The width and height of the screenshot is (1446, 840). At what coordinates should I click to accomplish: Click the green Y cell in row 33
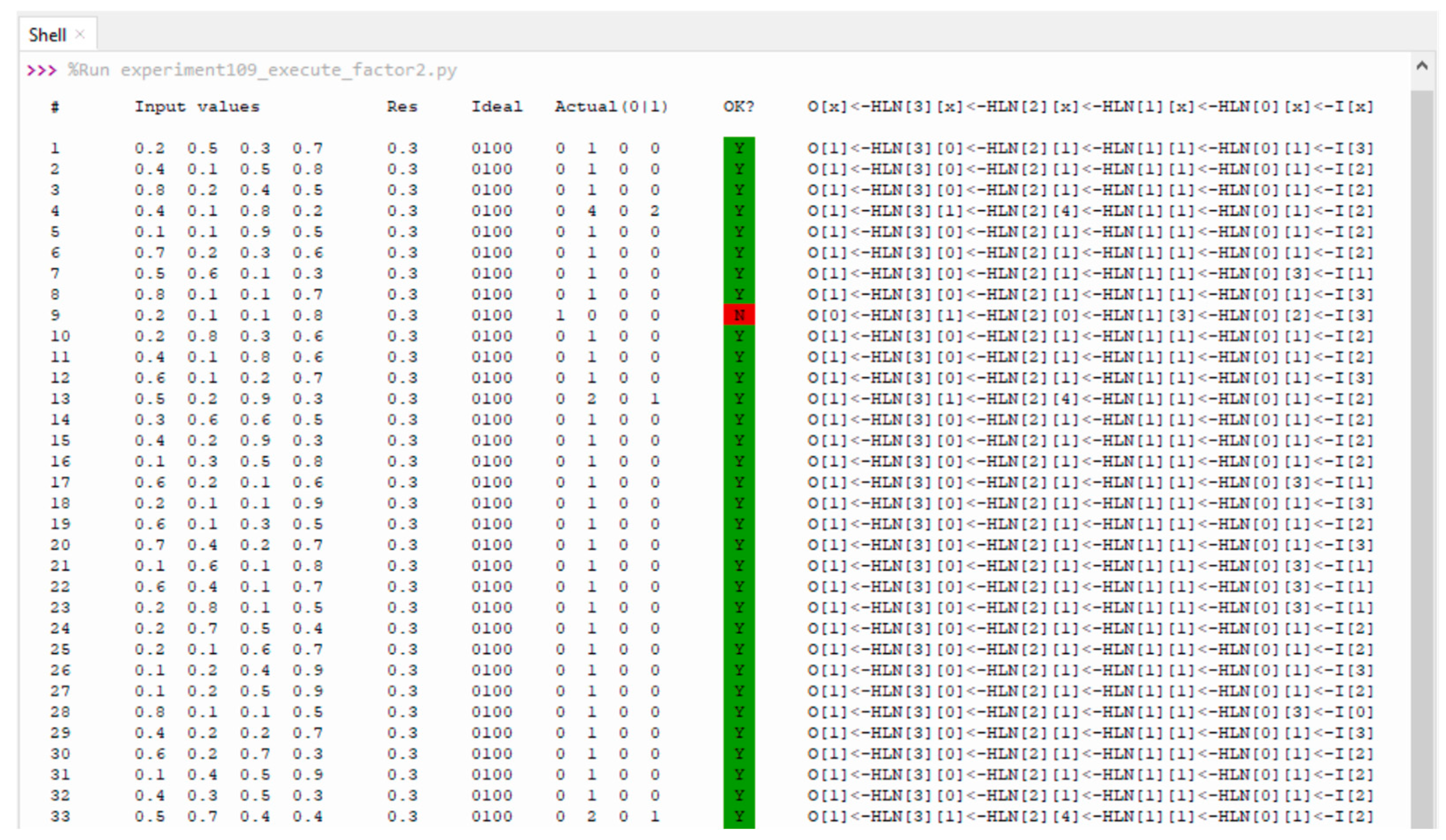[x=739, y=816]
